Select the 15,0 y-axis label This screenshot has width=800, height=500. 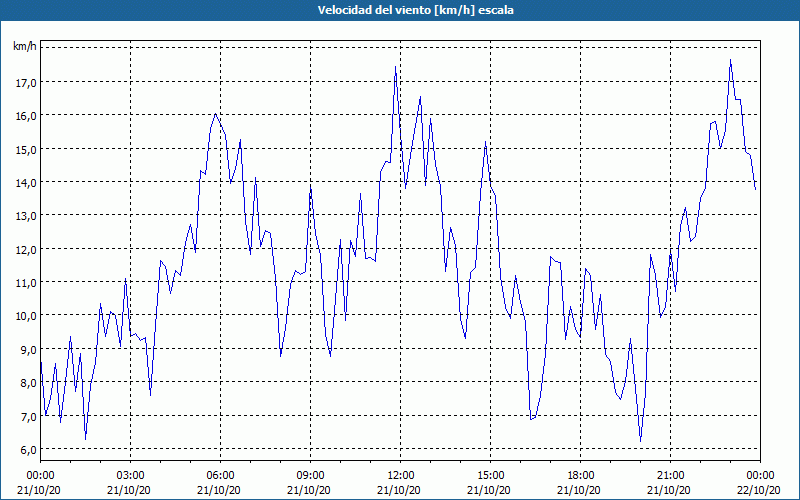(26, 149)
